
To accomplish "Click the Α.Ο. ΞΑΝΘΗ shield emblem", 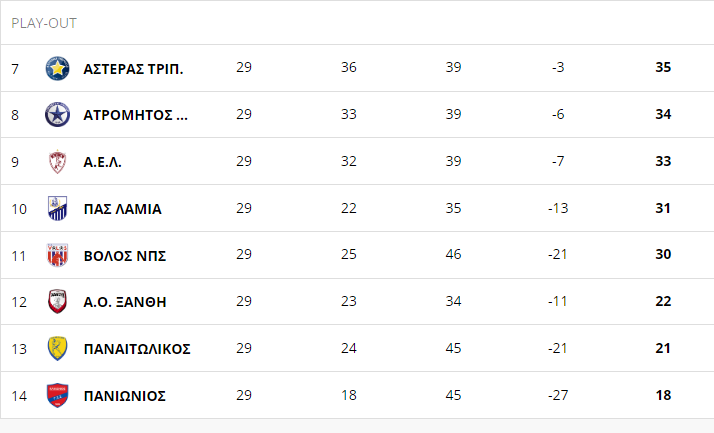I will 57,301.
